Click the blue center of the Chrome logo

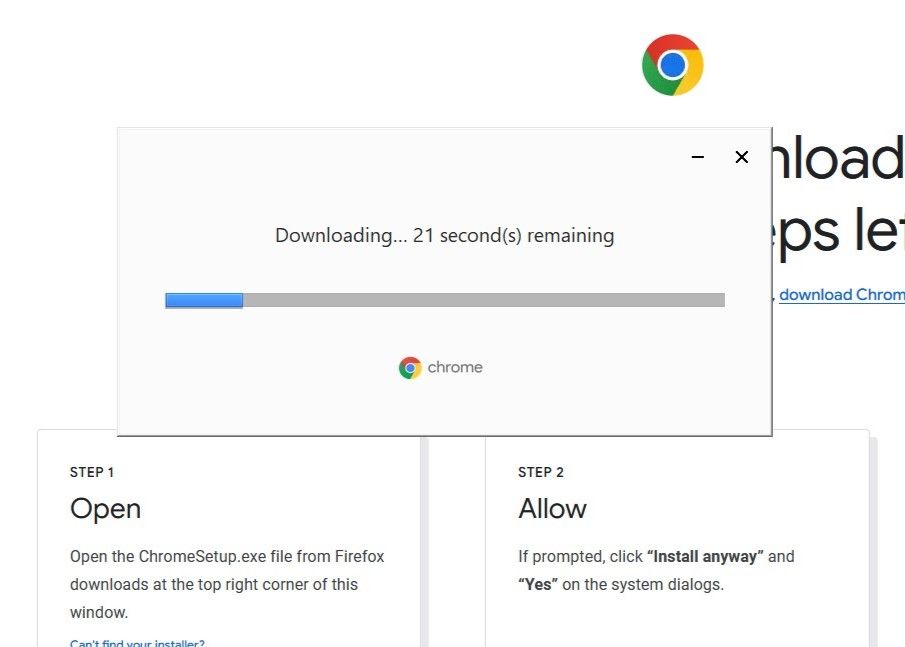[673, 64]
